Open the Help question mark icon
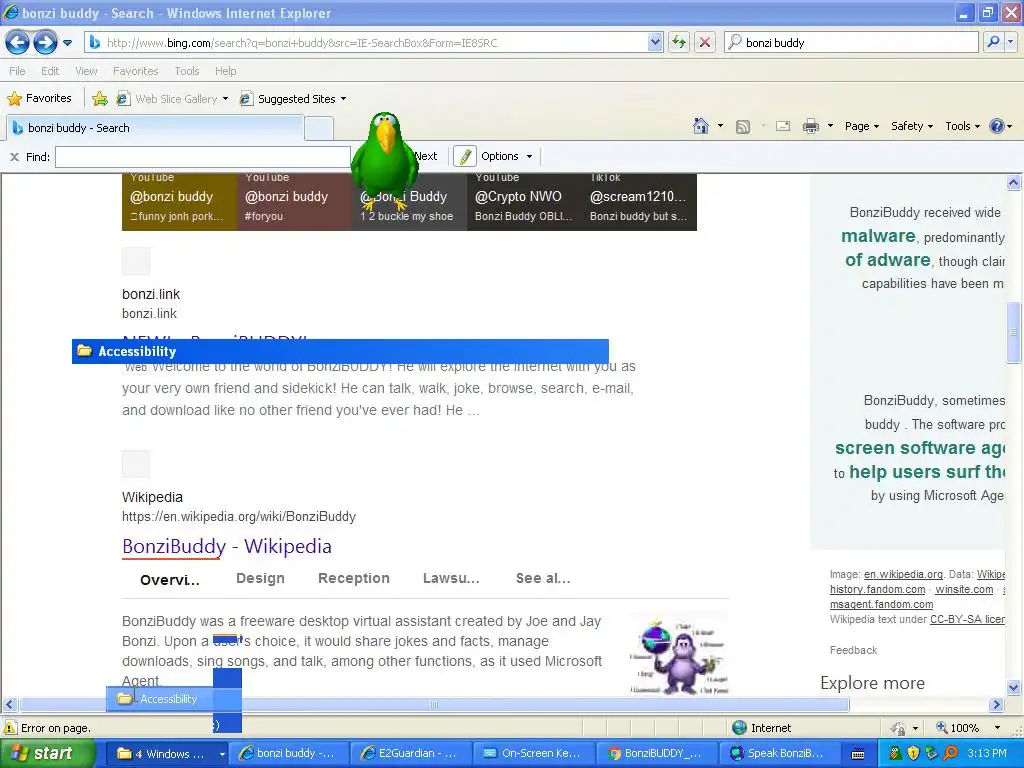This screenshot has width=1024, height=768. point(997,126)
